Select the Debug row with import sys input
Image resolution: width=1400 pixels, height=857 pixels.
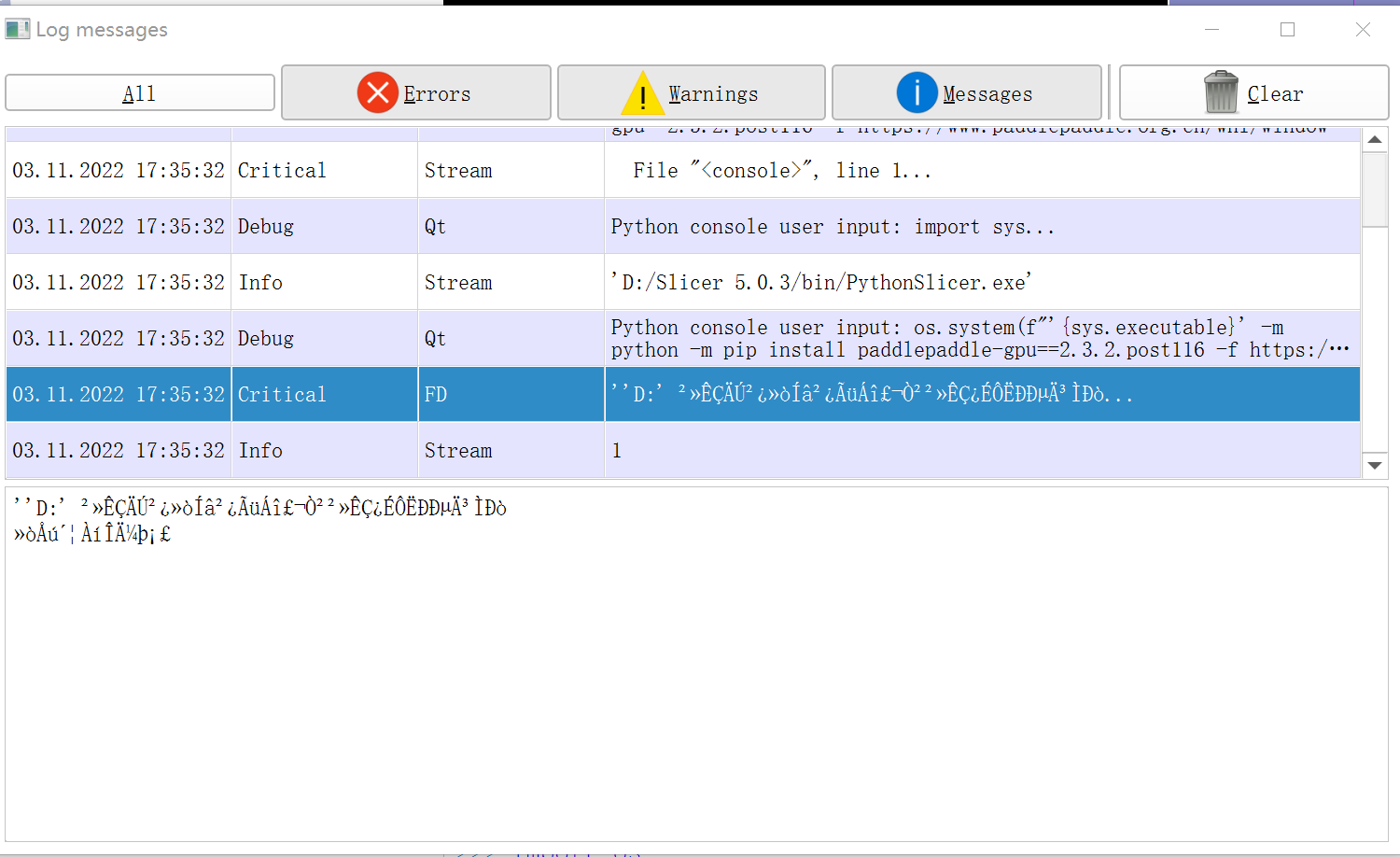(653, 226)
